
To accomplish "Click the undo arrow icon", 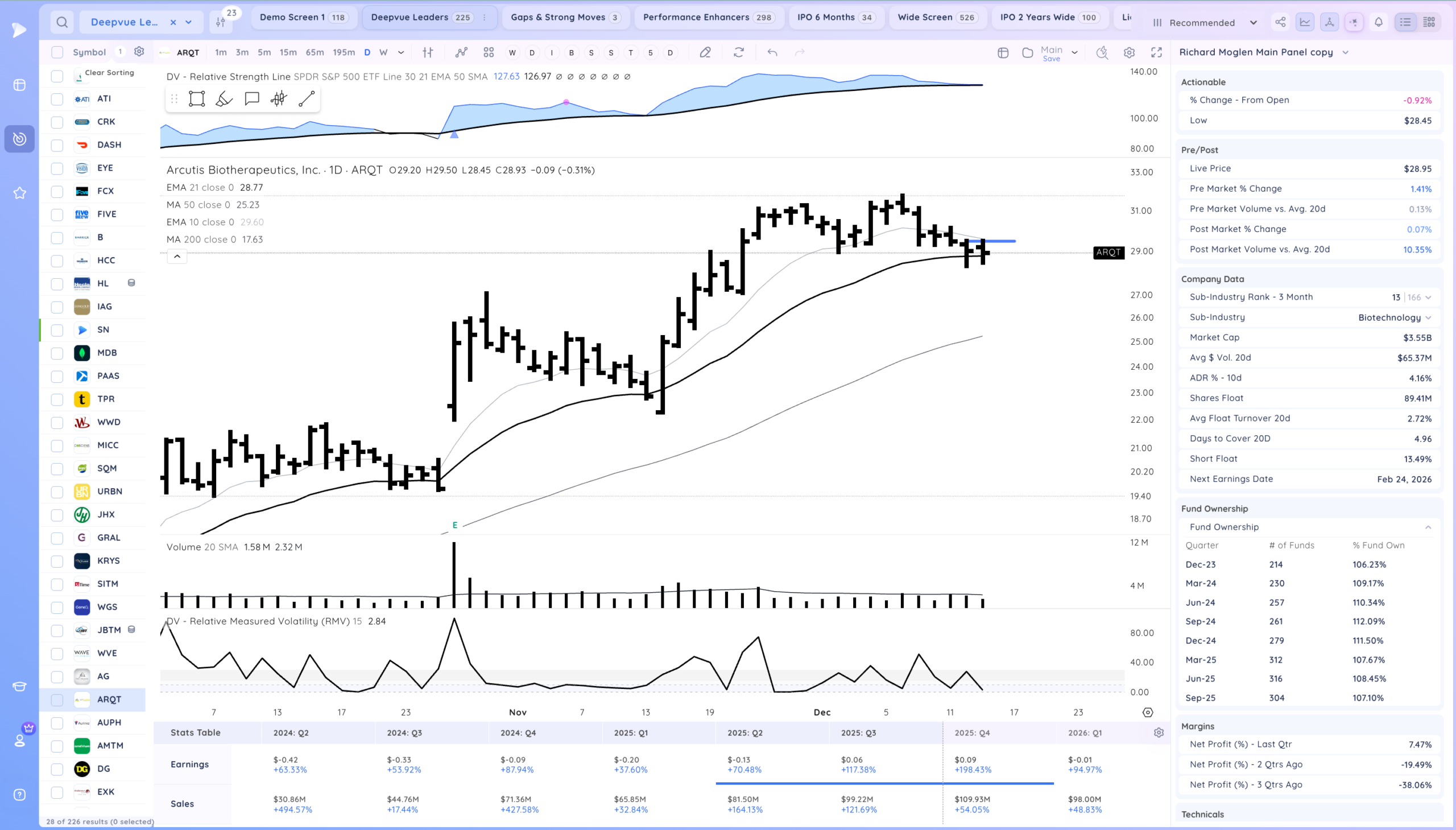I will tap(772, 52).
